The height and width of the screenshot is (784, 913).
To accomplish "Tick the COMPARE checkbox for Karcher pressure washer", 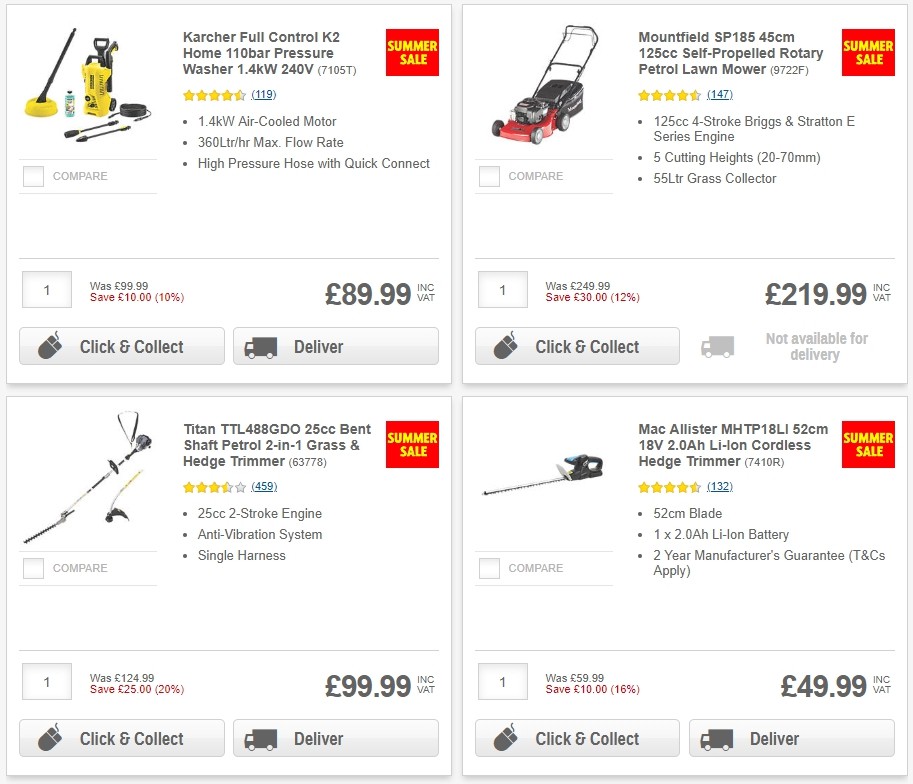I will [32, 176].
